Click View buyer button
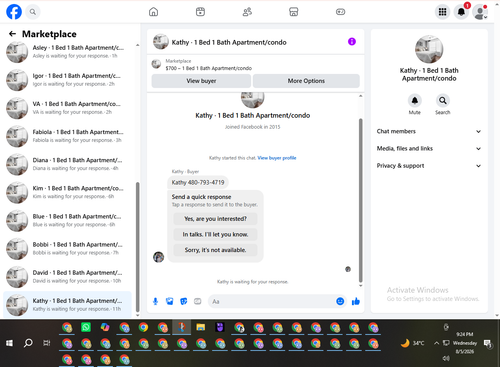This screenshot has width=500, height=367. pyautogui.click(x=201, y=81)
